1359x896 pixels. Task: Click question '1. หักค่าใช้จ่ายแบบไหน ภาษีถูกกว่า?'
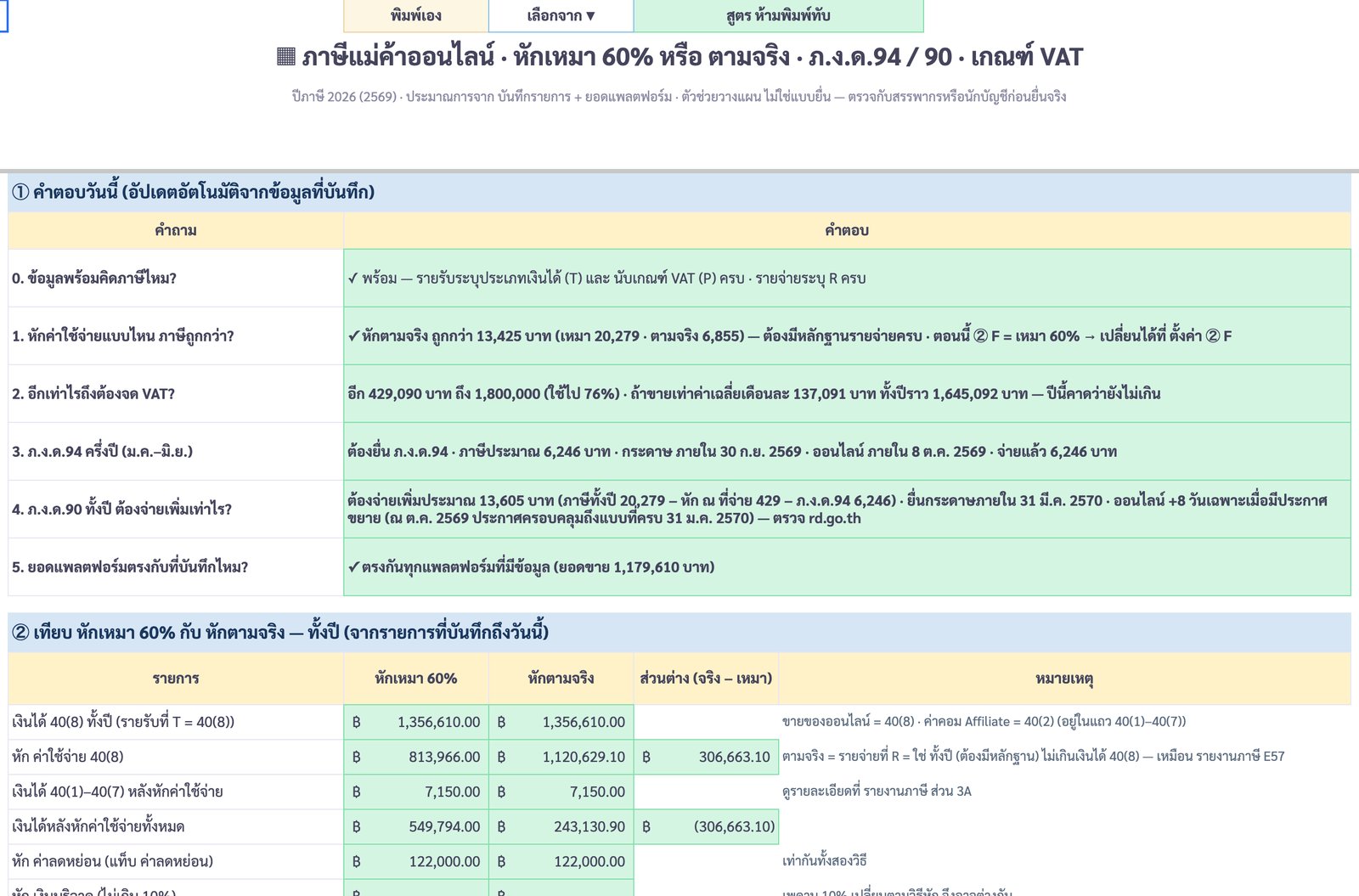(176, 335)
